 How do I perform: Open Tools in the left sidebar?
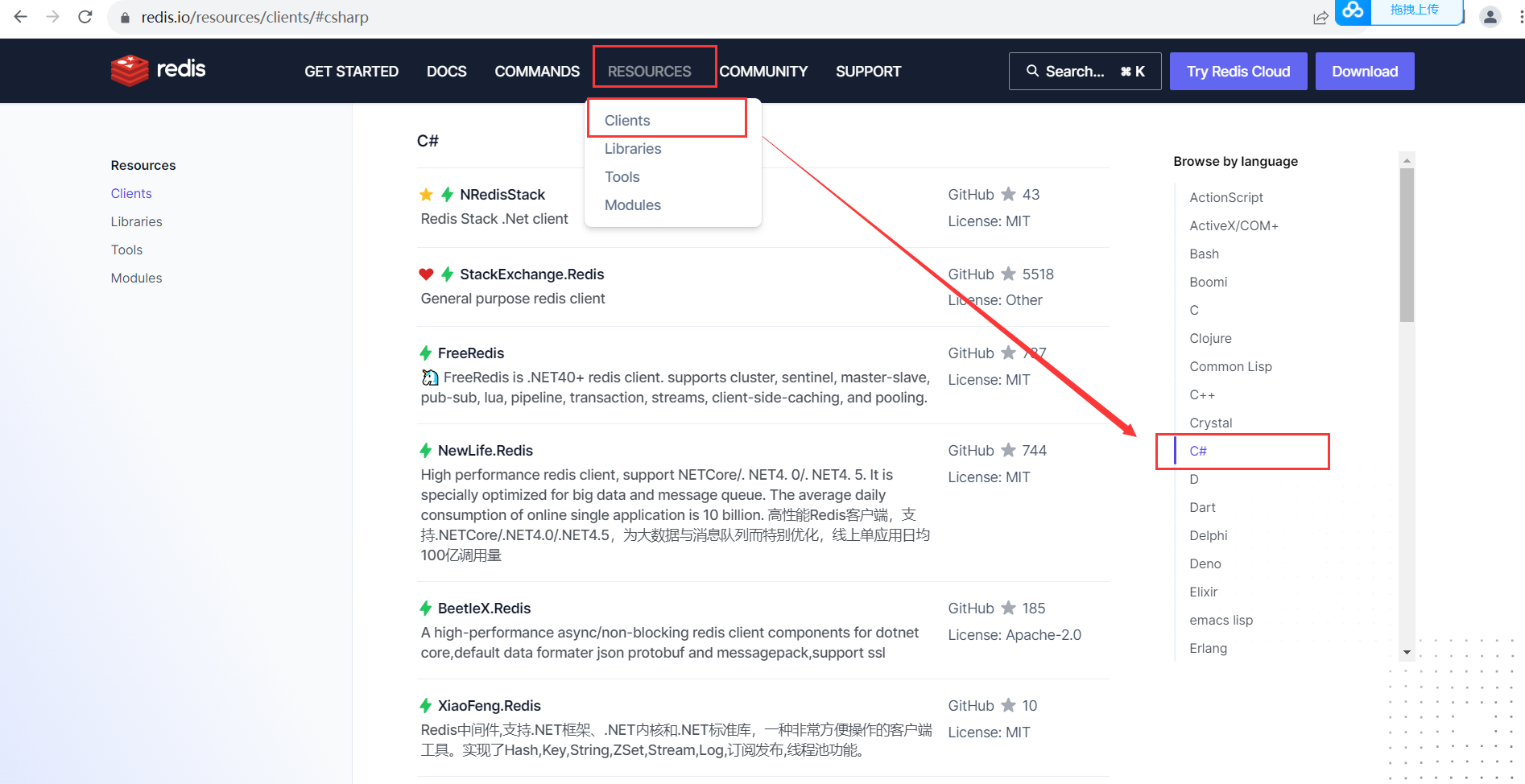click(126, 250)
